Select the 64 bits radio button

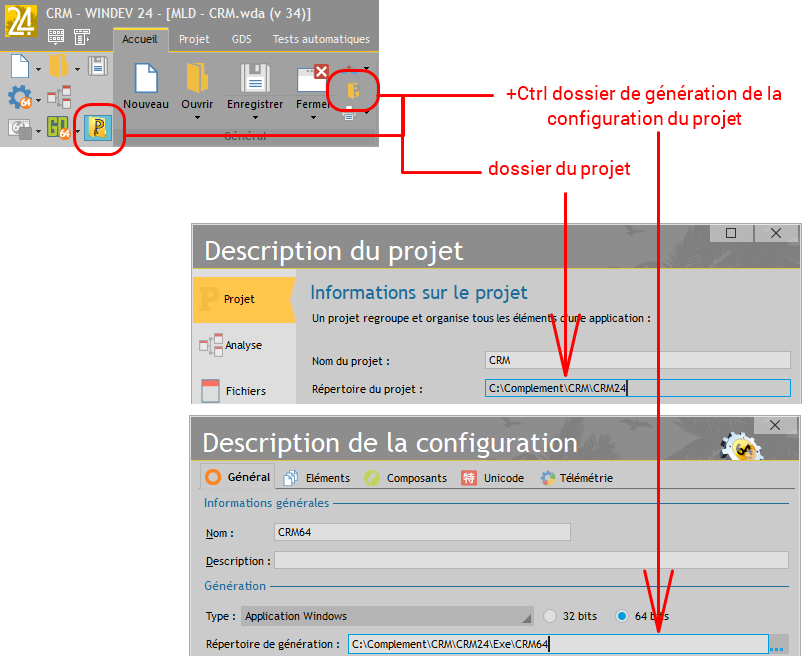(x=623, y=616)
